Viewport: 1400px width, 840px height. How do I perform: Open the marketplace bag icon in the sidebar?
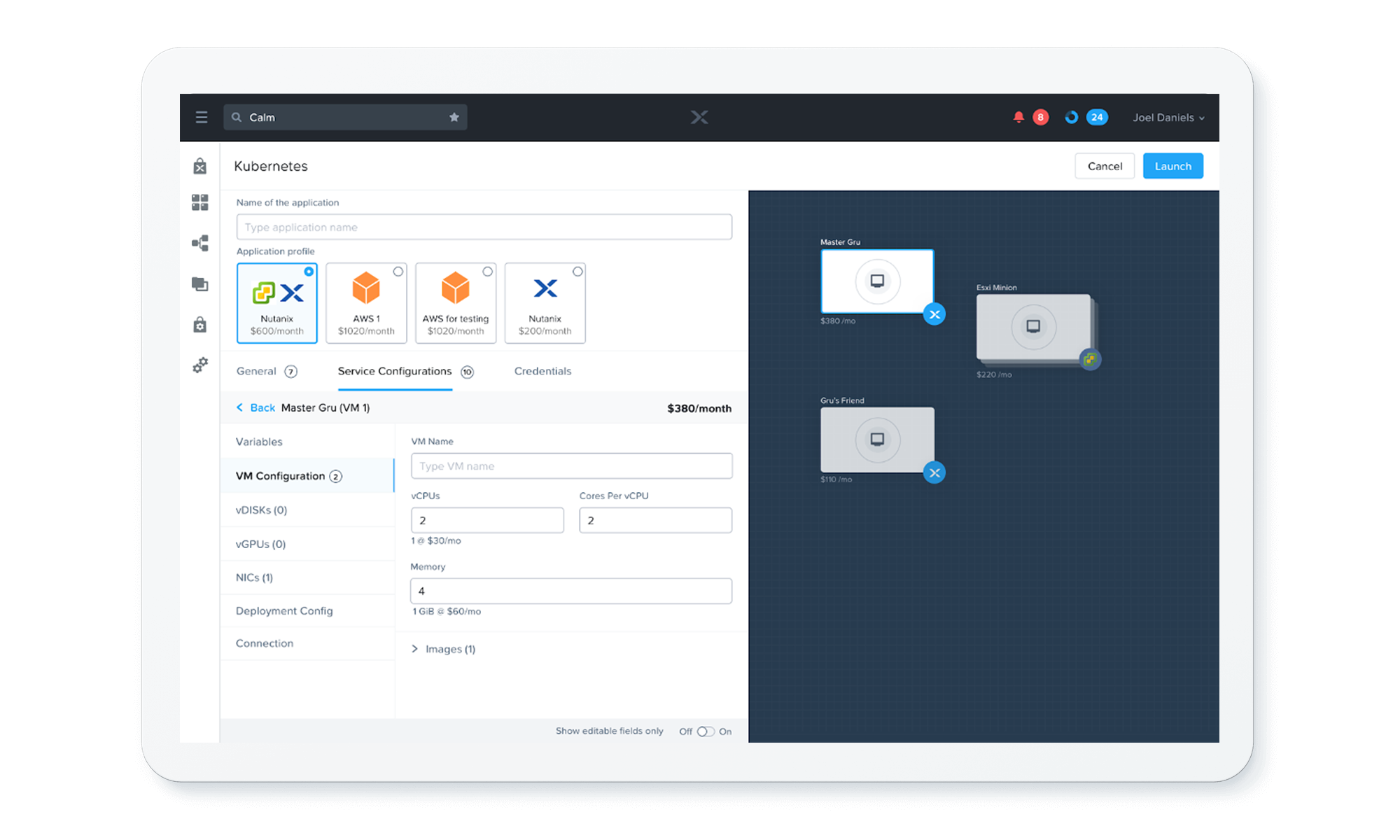[200, 167]
